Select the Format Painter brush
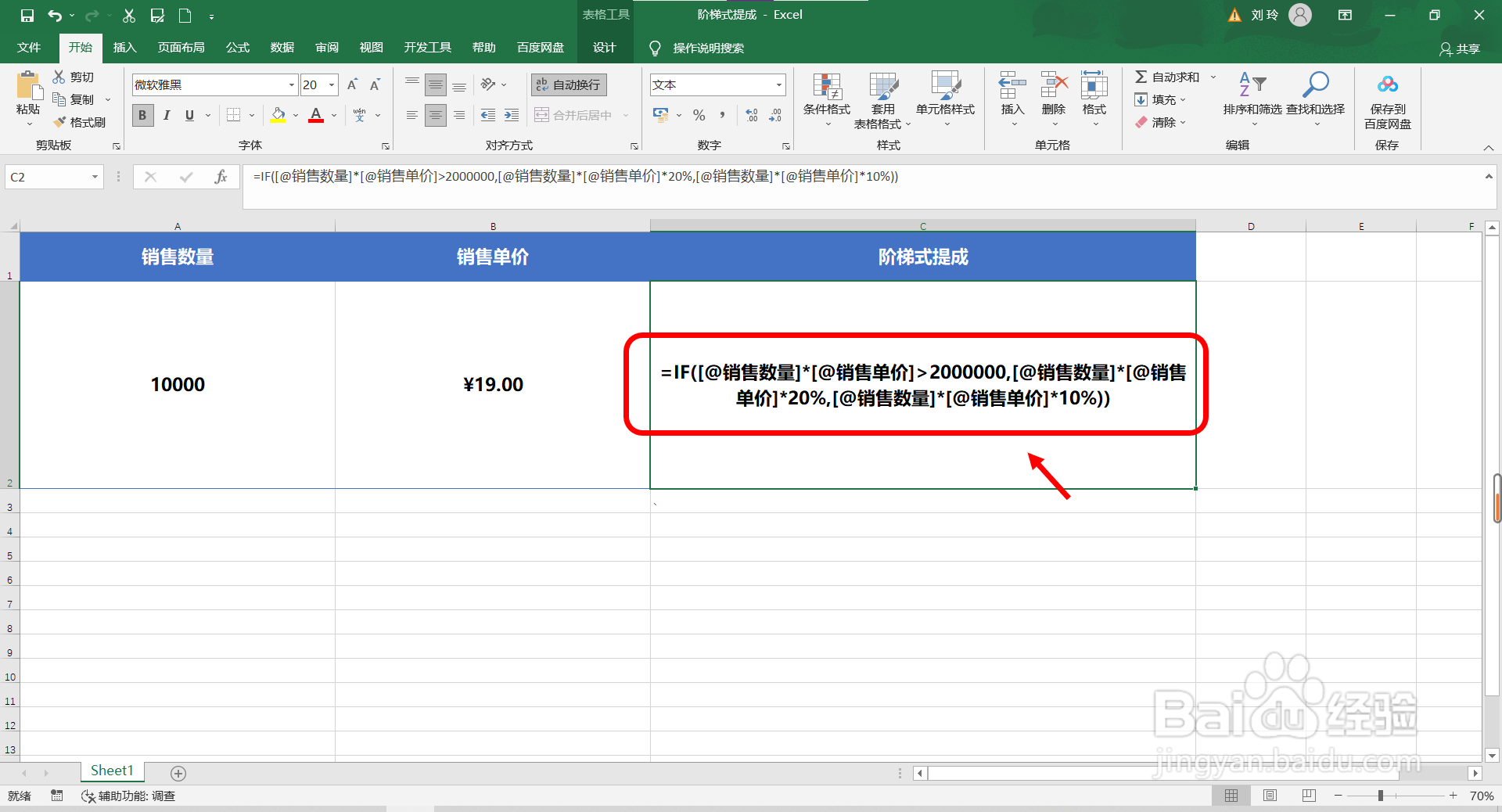This screenshot has height=812, width=1502. pyautogui.click(x=59, y=122)
